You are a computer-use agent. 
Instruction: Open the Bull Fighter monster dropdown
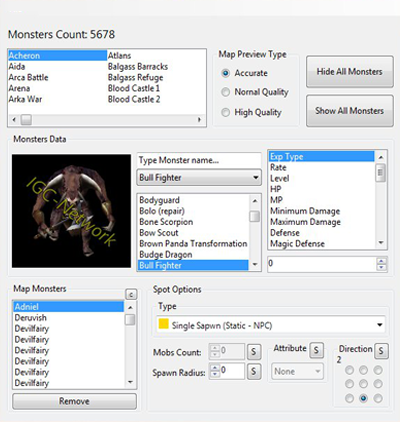click(x=199, y=178)
